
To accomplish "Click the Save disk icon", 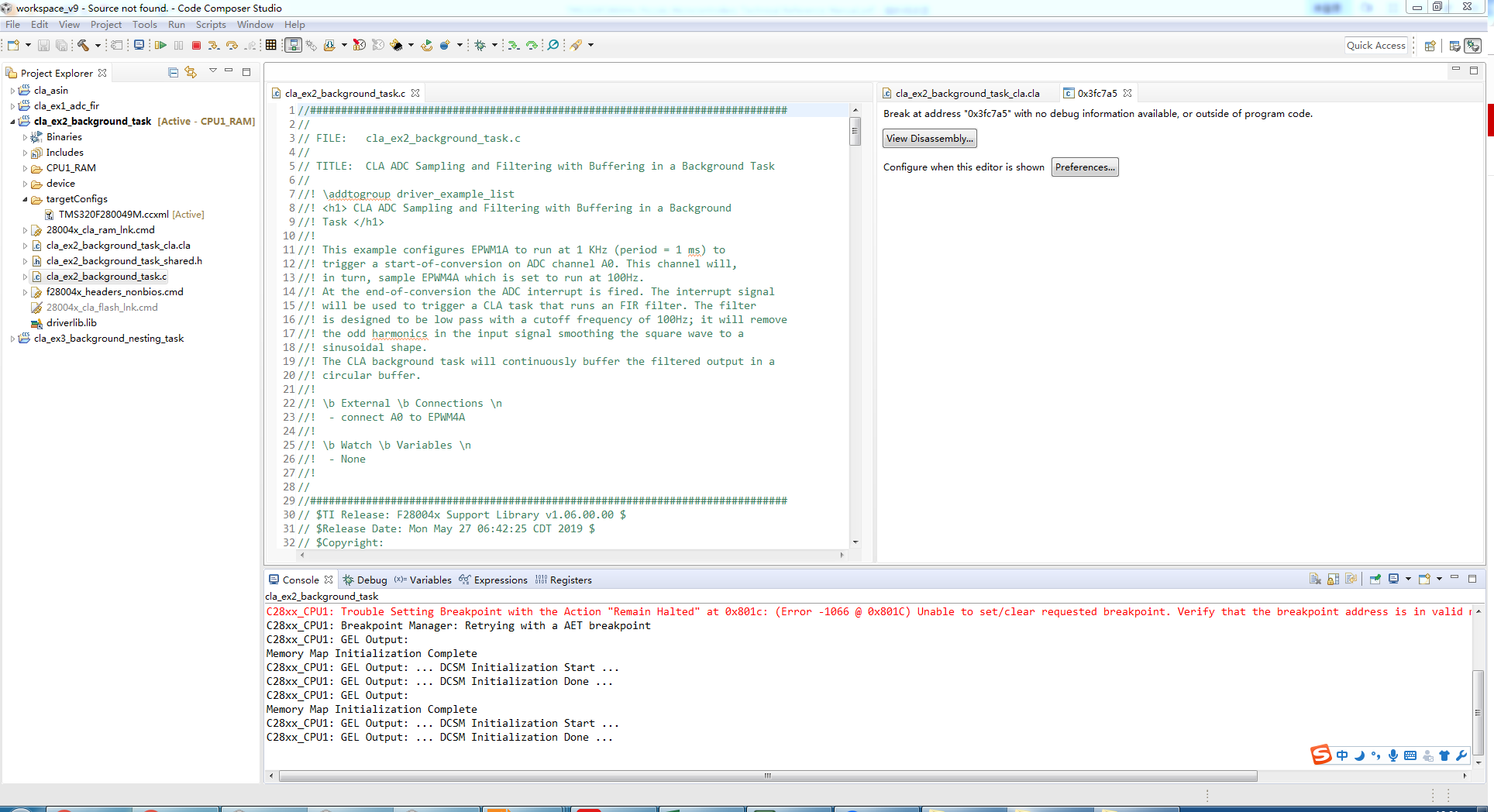I will click(43, 46).
